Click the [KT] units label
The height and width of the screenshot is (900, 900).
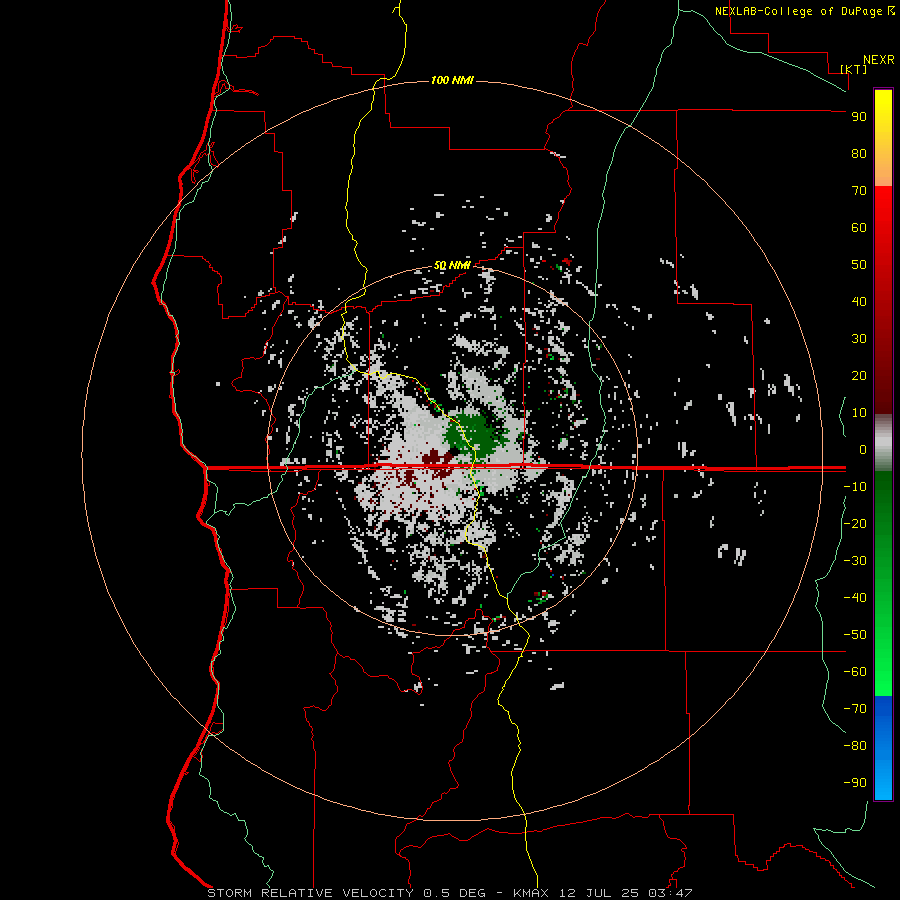pos(854,69)
